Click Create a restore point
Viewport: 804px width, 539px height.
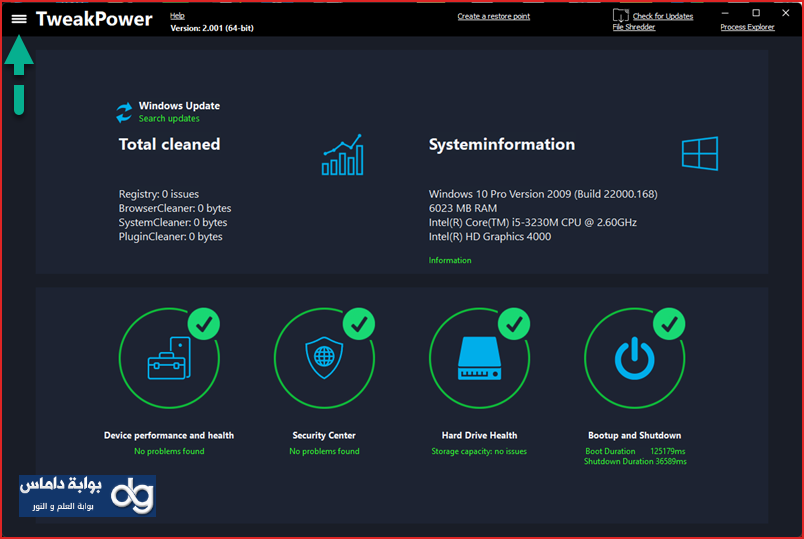coord(494,16)
